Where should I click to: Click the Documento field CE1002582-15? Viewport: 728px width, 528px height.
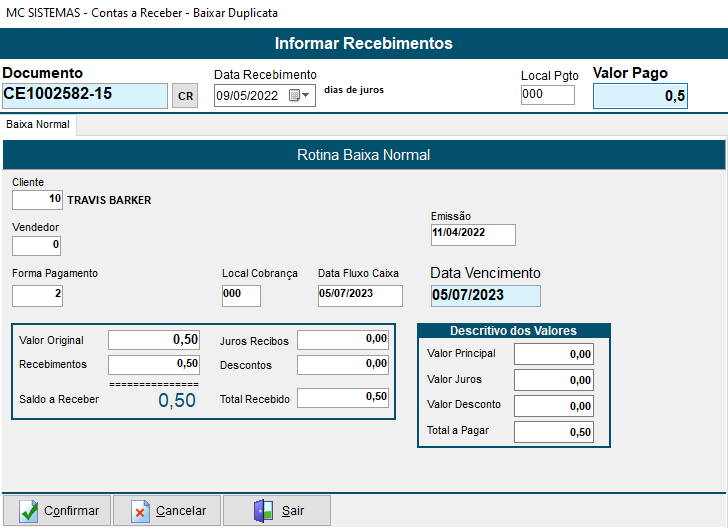[x=85, y=95]
